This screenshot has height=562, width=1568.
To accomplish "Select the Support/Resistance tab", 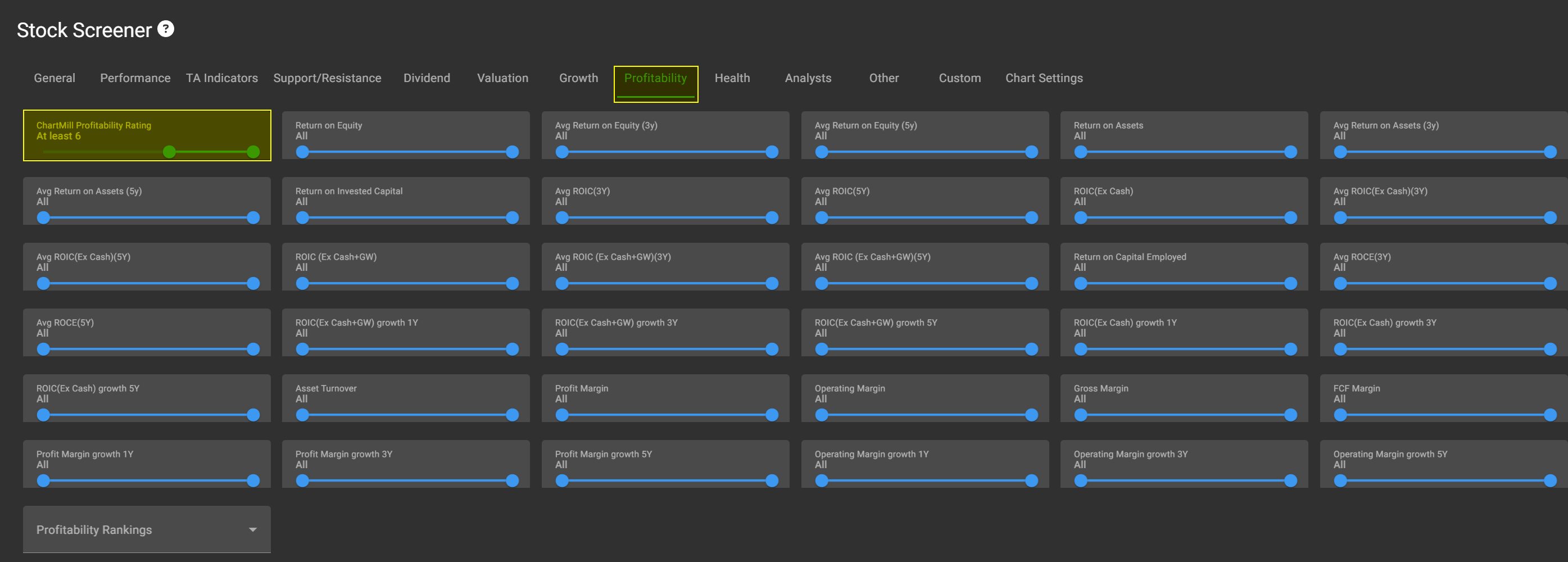I will [327, 78].
